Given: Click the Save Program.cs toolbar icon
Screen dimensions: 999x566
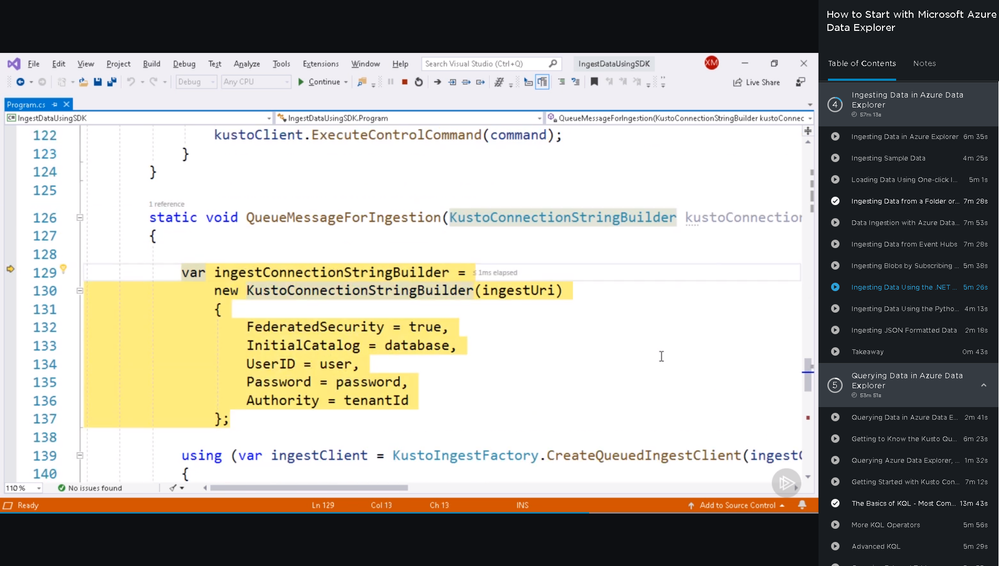Looking at the screenshot, I should point(97,82).
